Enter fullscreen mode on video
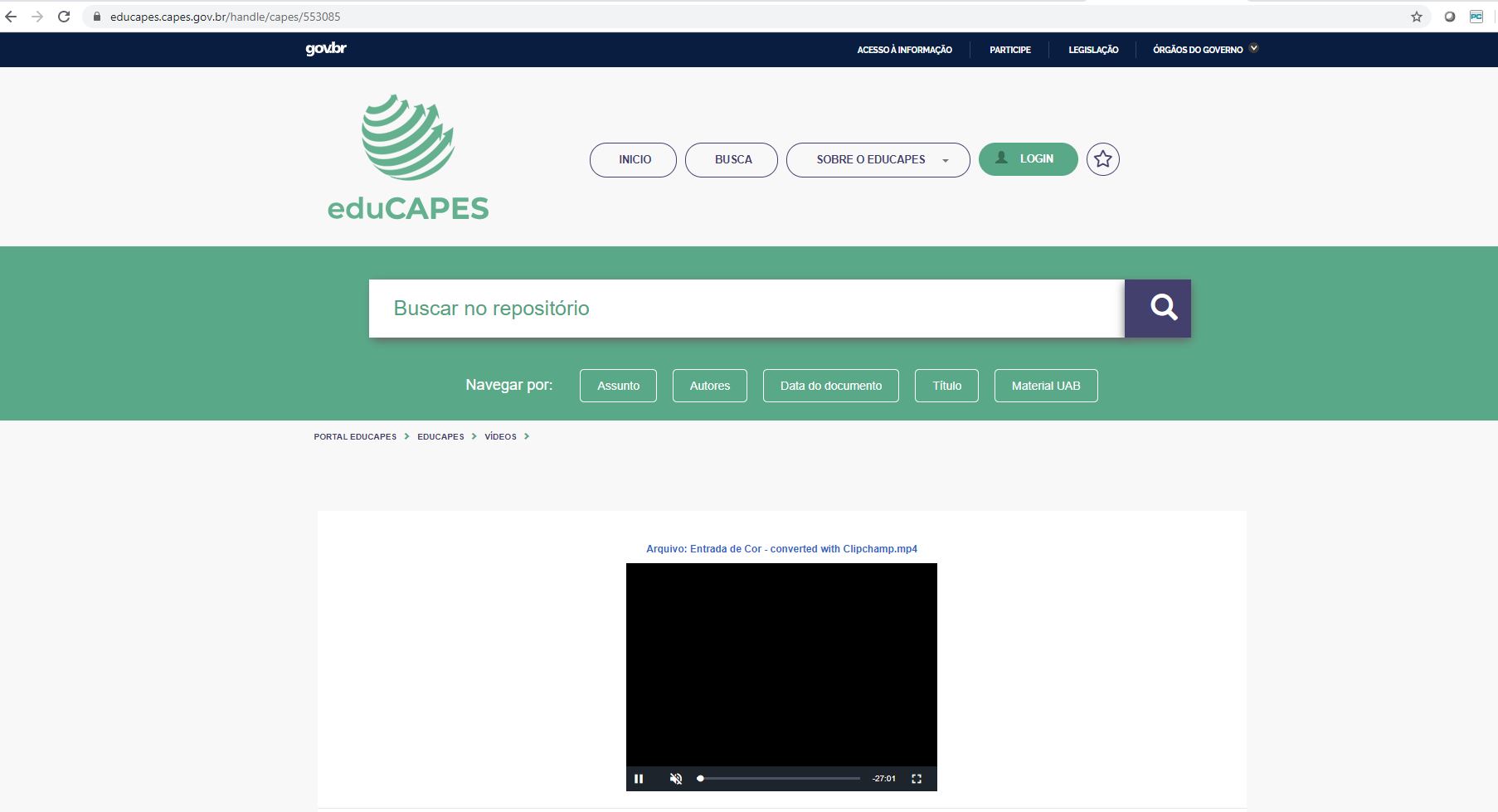 pyautogui.click(x=917, y=779)
